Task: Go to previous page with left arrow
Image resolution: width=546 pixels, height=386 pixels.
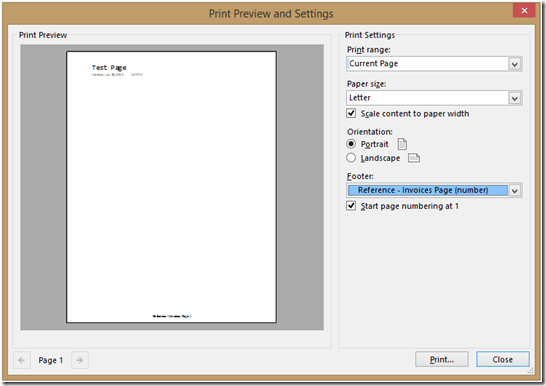Action: coord(22,360)
